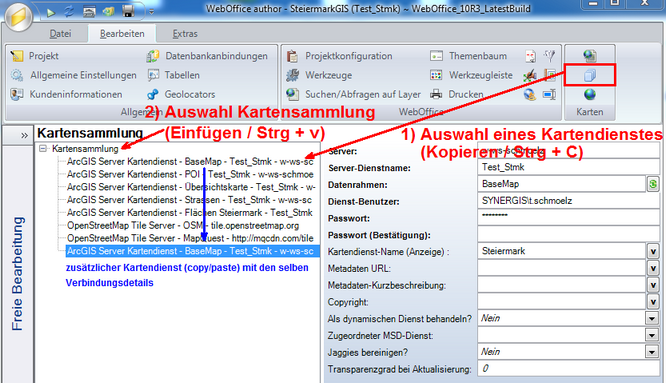Select the OpenStreetMap MapQuest tile server entry
The image size is (666, 383).
[190, 238]
